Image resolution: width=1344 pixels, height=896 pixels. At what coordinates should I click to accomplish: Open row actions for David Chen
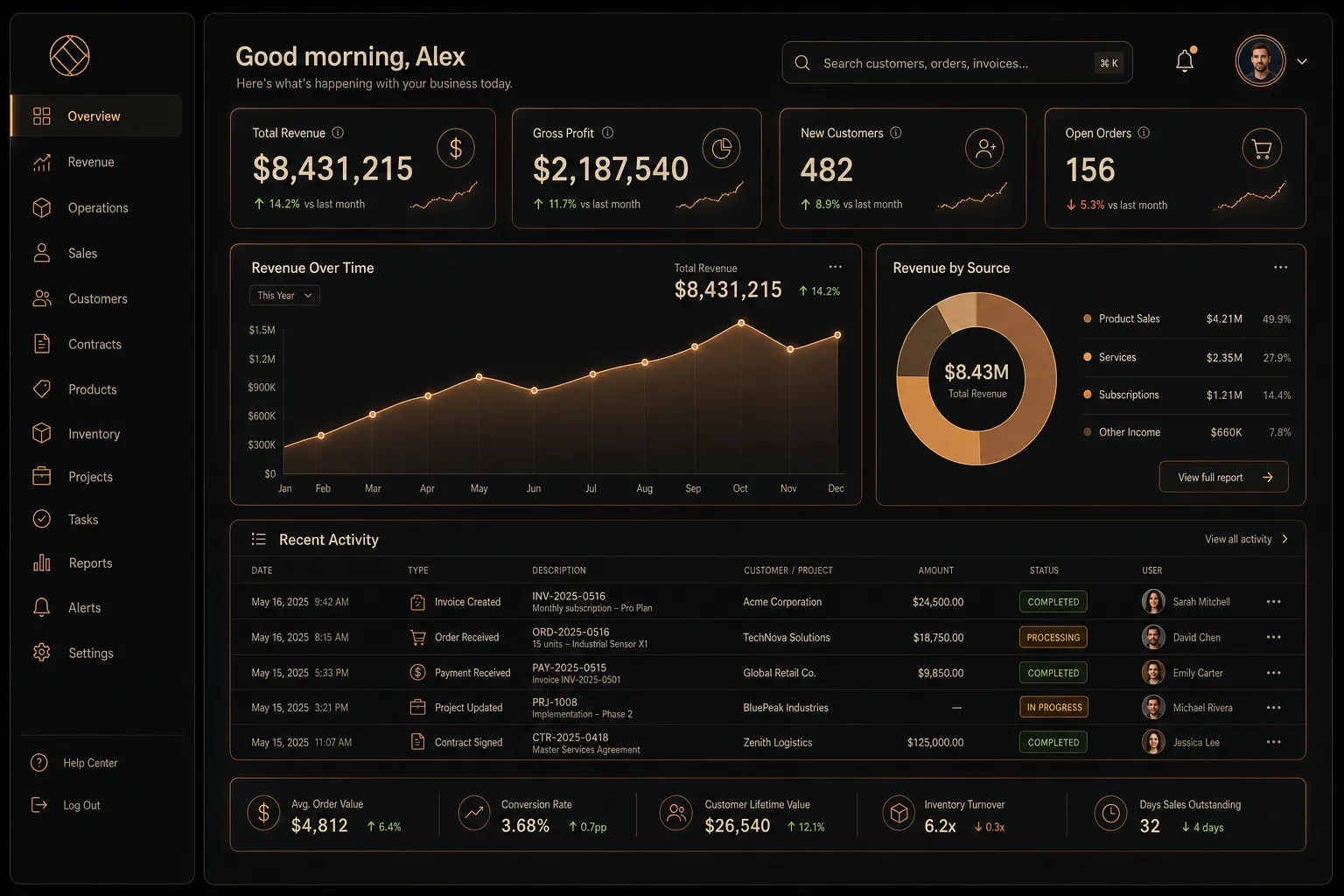1273,637
